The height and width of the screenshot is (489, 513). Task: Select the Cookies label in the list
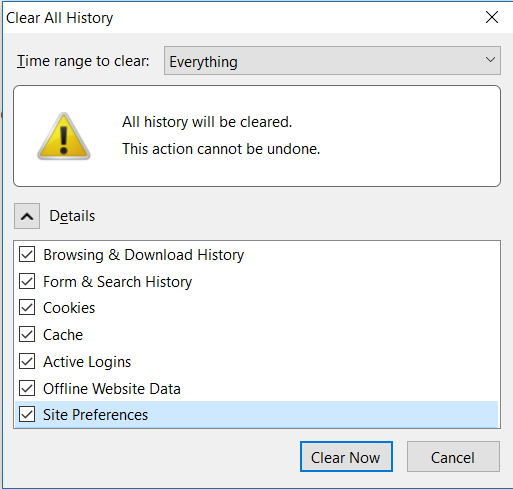69,308
